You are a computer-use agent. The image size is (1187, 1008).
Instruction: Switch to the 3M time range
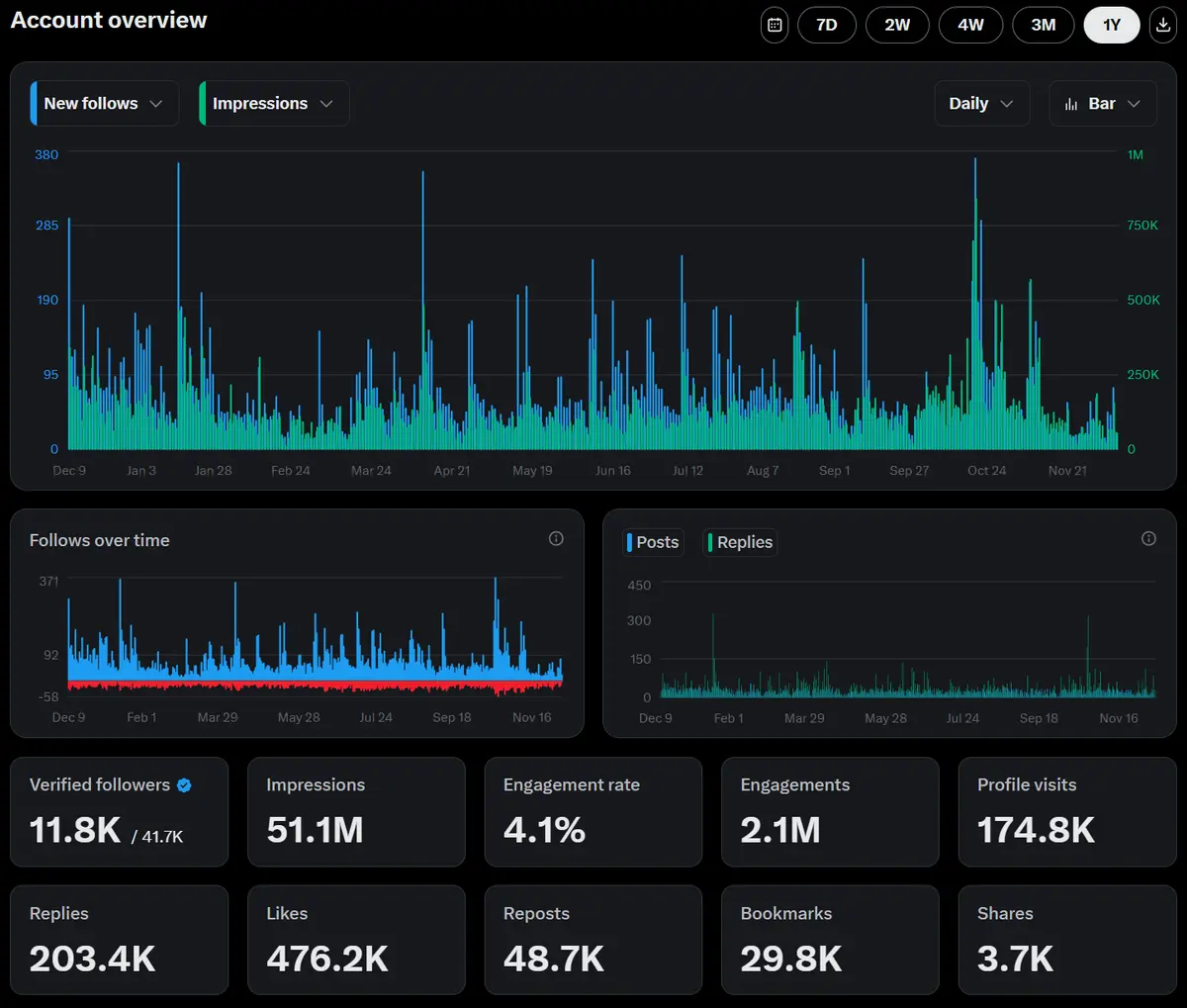(1044, 25)
